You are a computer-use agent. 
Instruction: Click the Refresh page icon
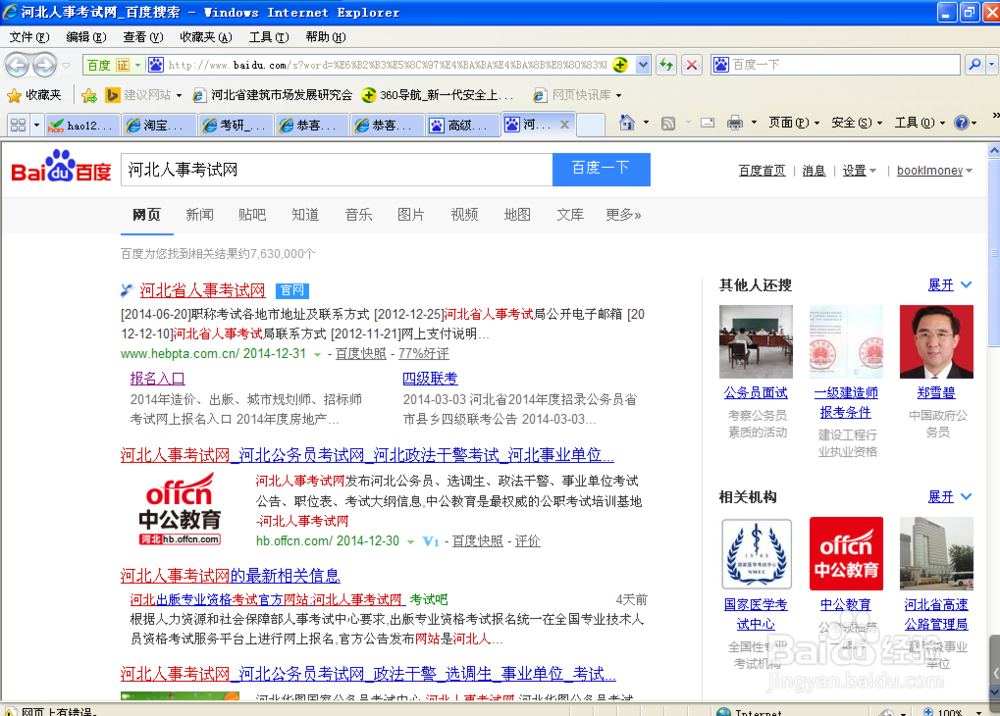click(666, 65)
